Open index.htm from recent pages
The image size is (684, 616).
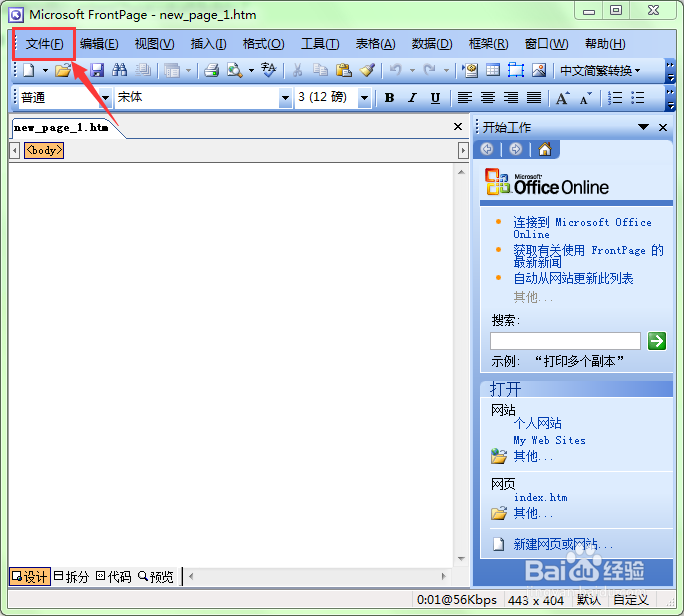point(540,497)
